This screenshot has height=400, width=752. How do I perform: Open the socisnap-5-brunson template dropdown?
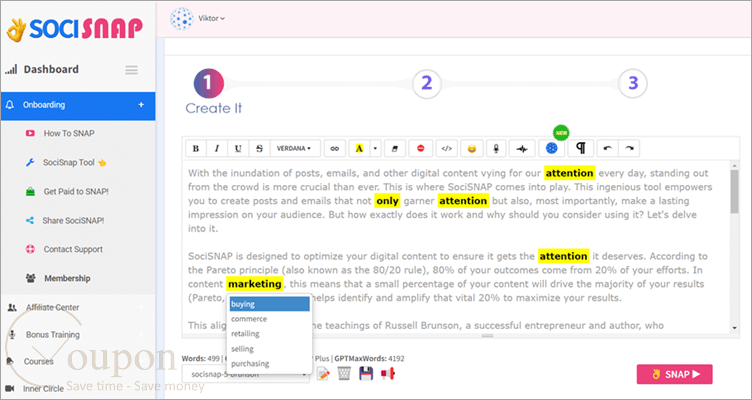246,374
